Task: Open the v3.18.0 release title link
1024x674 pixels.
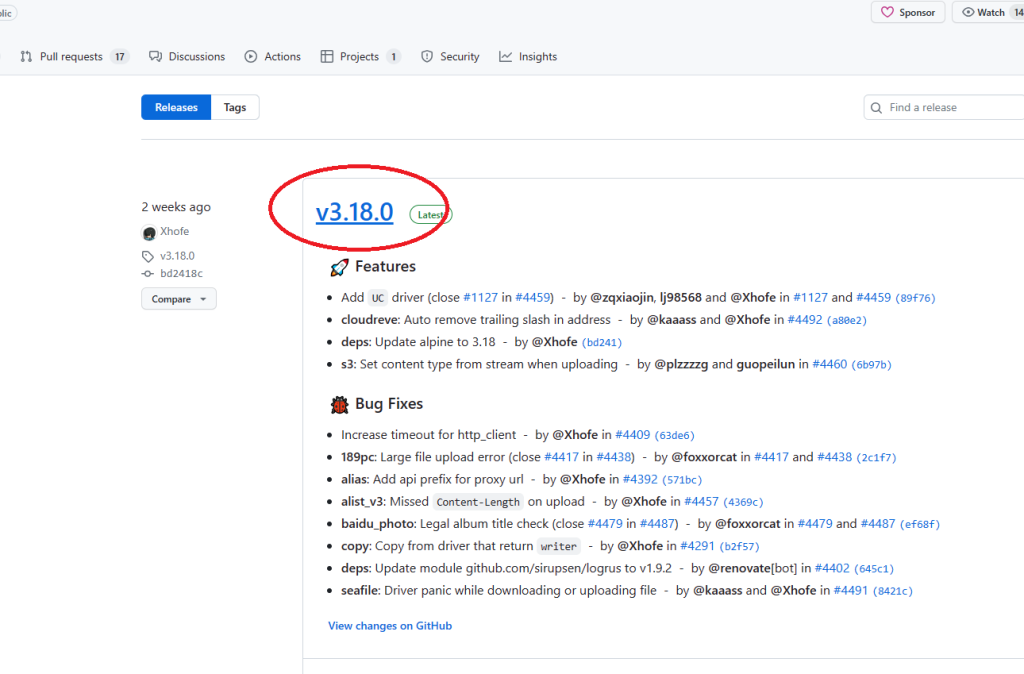Action: click(x=354, y=213)
